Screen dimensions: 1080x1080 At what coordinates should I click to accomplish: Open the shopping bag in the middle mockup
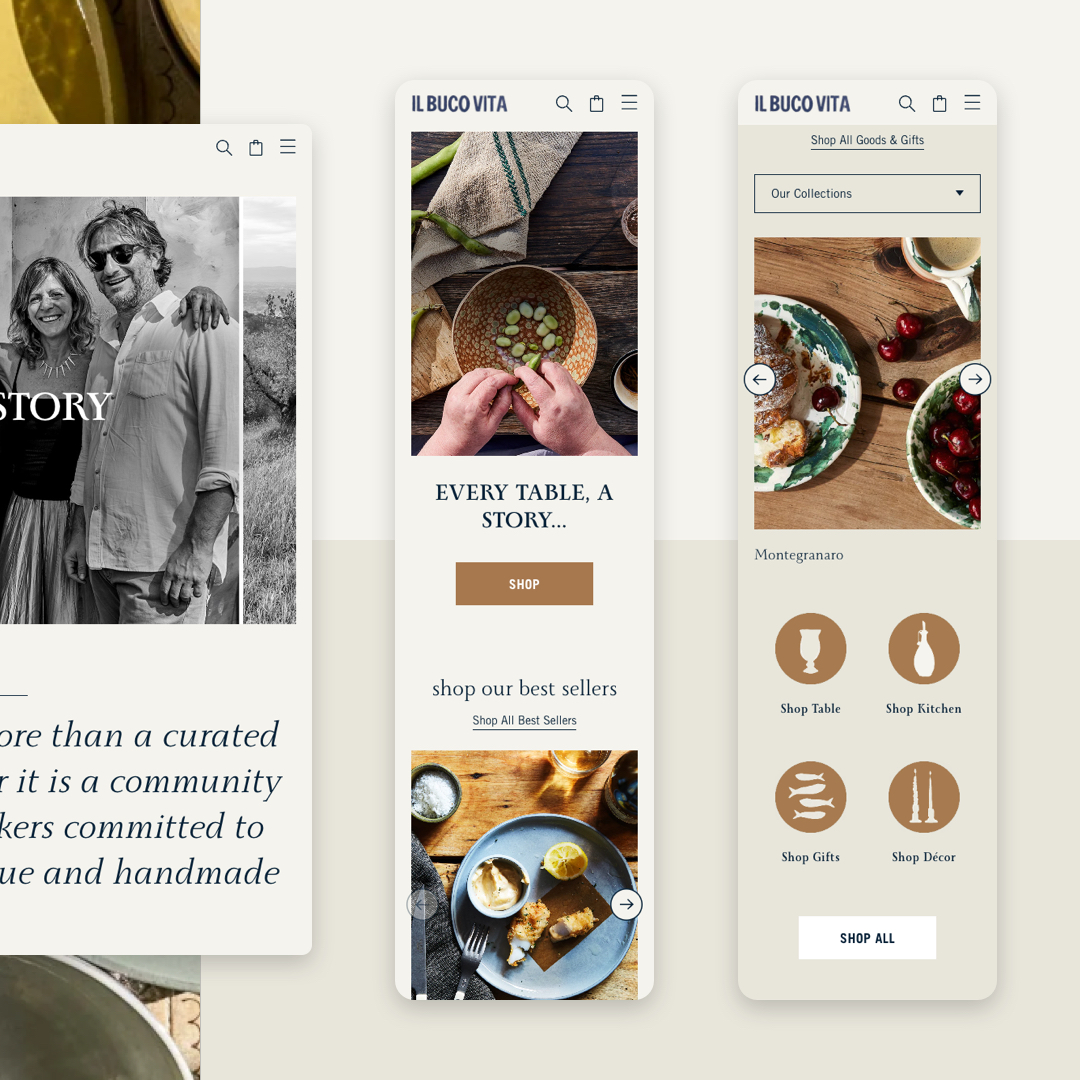(x=596, y=103)
